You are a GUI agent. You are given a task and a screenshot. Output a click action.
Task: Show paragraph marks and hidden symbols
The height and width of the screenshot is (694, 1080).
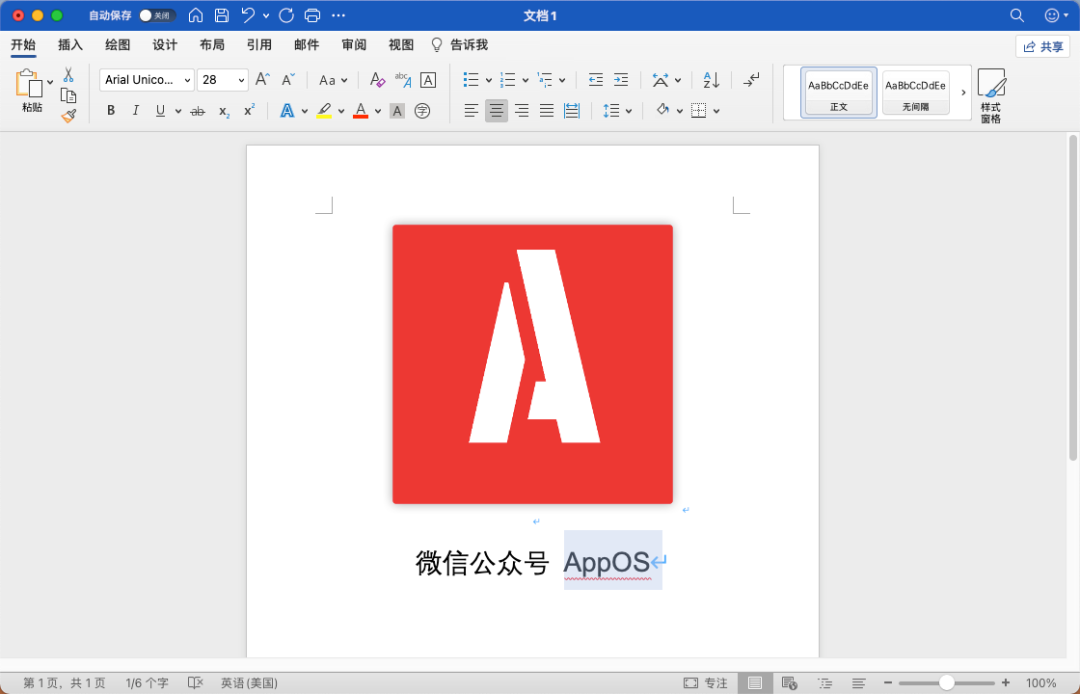[751, 80]
